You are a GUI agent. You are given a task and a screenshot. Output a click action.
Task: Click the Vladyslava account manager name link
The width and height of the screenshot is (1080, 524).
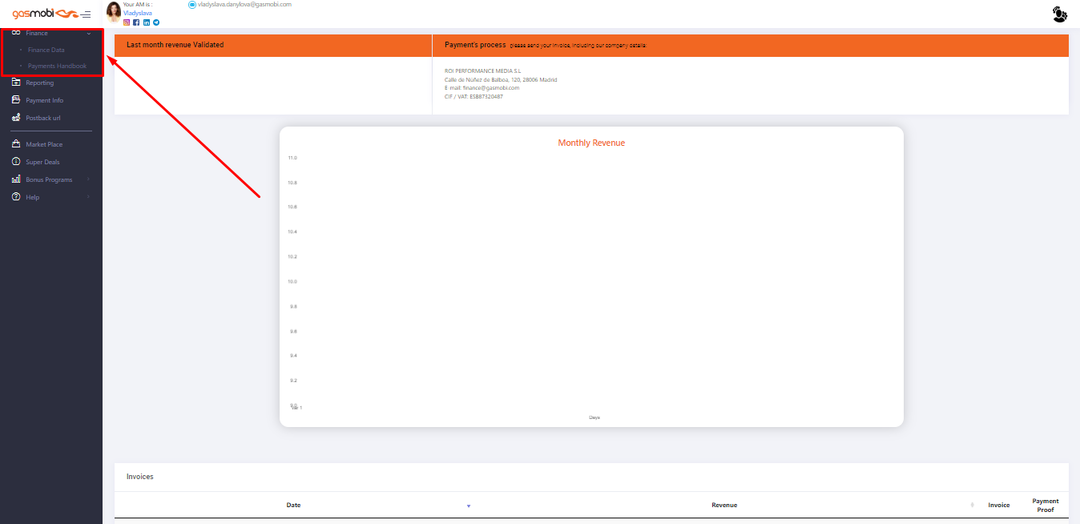(x=137, y=13)
